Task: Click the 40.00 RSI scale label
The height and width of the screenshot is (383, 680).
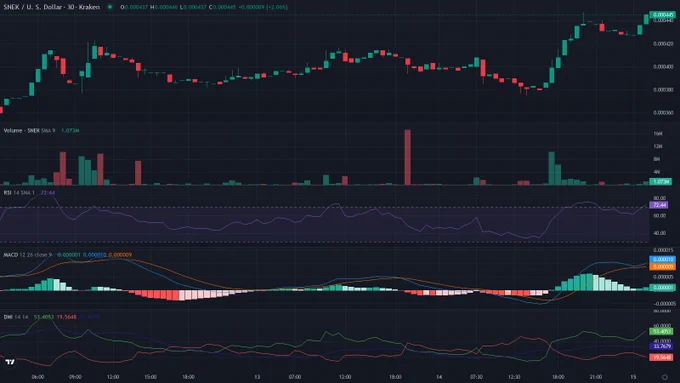Action: point(659,233)
